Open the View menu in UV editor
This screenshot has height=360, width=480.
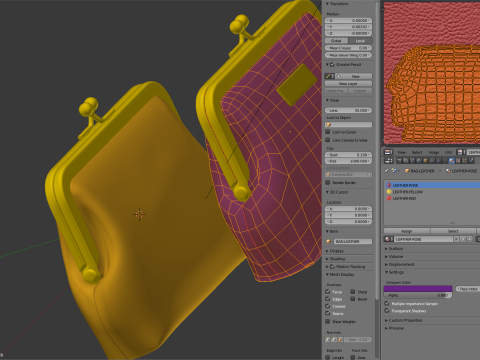[x=401, y=152]
